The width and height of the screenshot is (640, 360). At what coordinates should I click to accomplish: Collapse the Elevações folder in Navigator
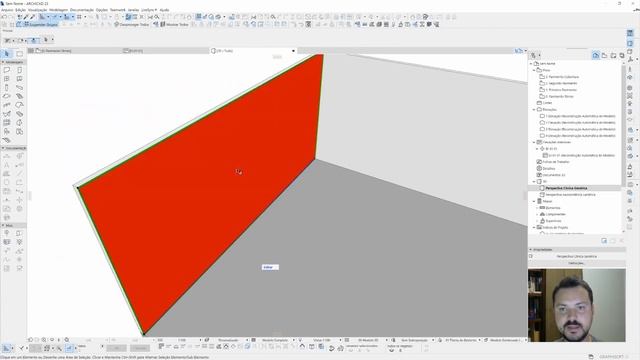(x=534, y=109)
